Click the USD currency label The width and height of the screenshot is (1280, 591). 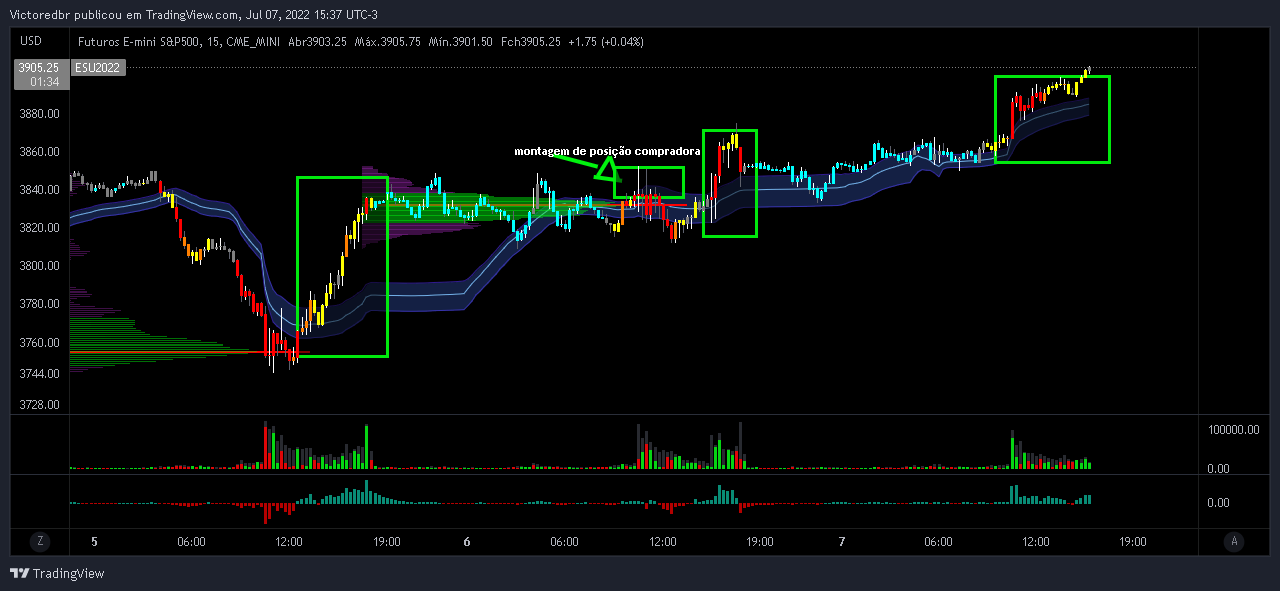31,41
